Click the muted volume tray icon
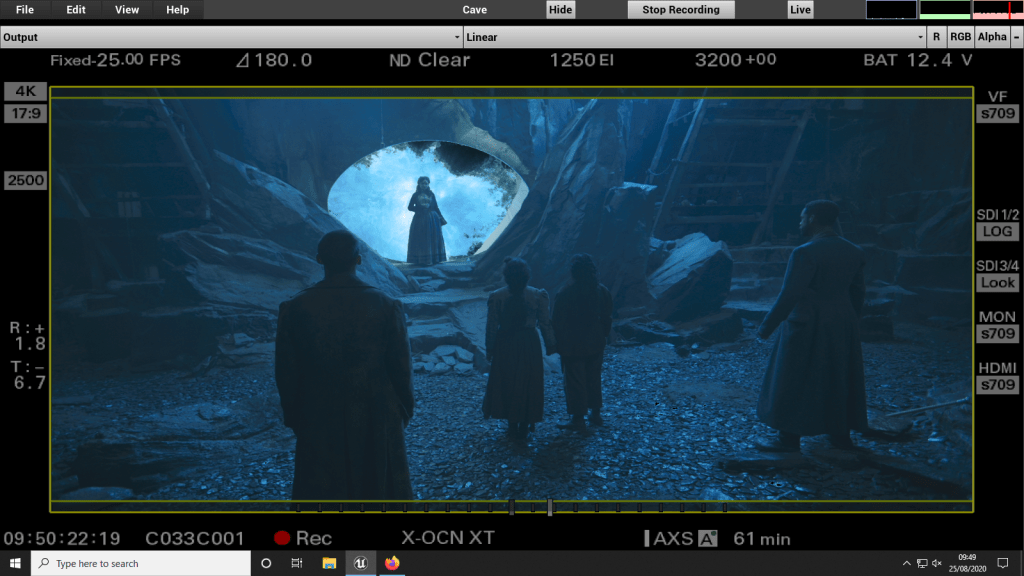Screen dimensions: 1024x576 click(939, 563)
